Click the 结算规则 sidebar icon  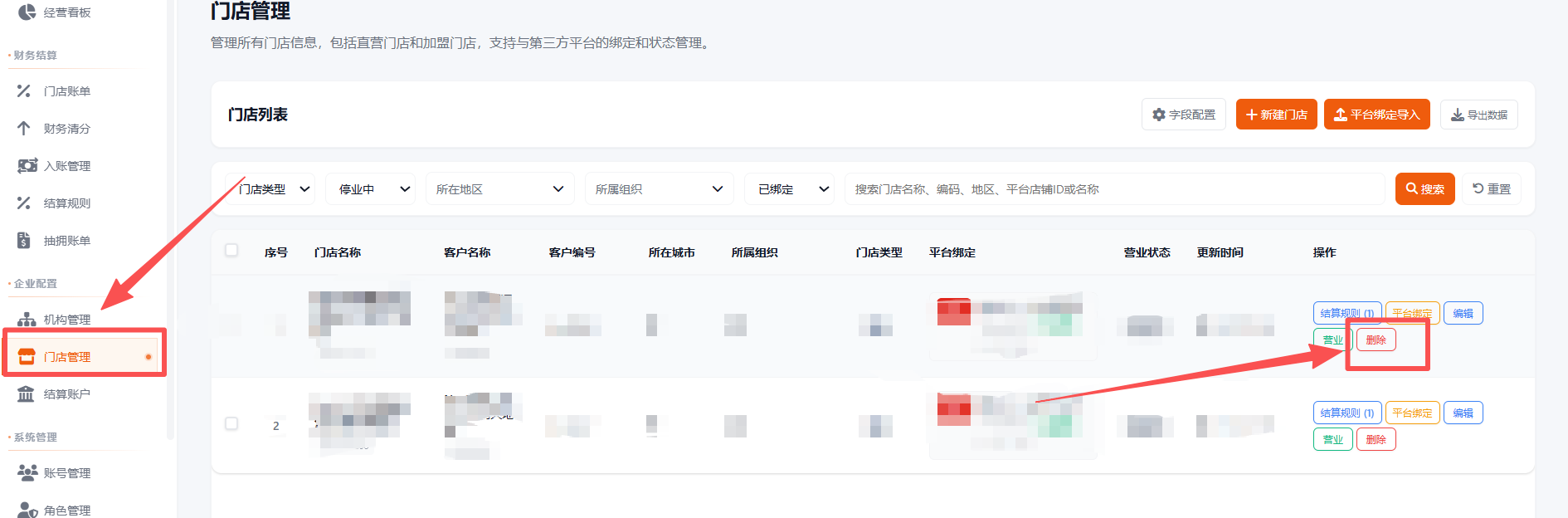[x=24, y=203]
